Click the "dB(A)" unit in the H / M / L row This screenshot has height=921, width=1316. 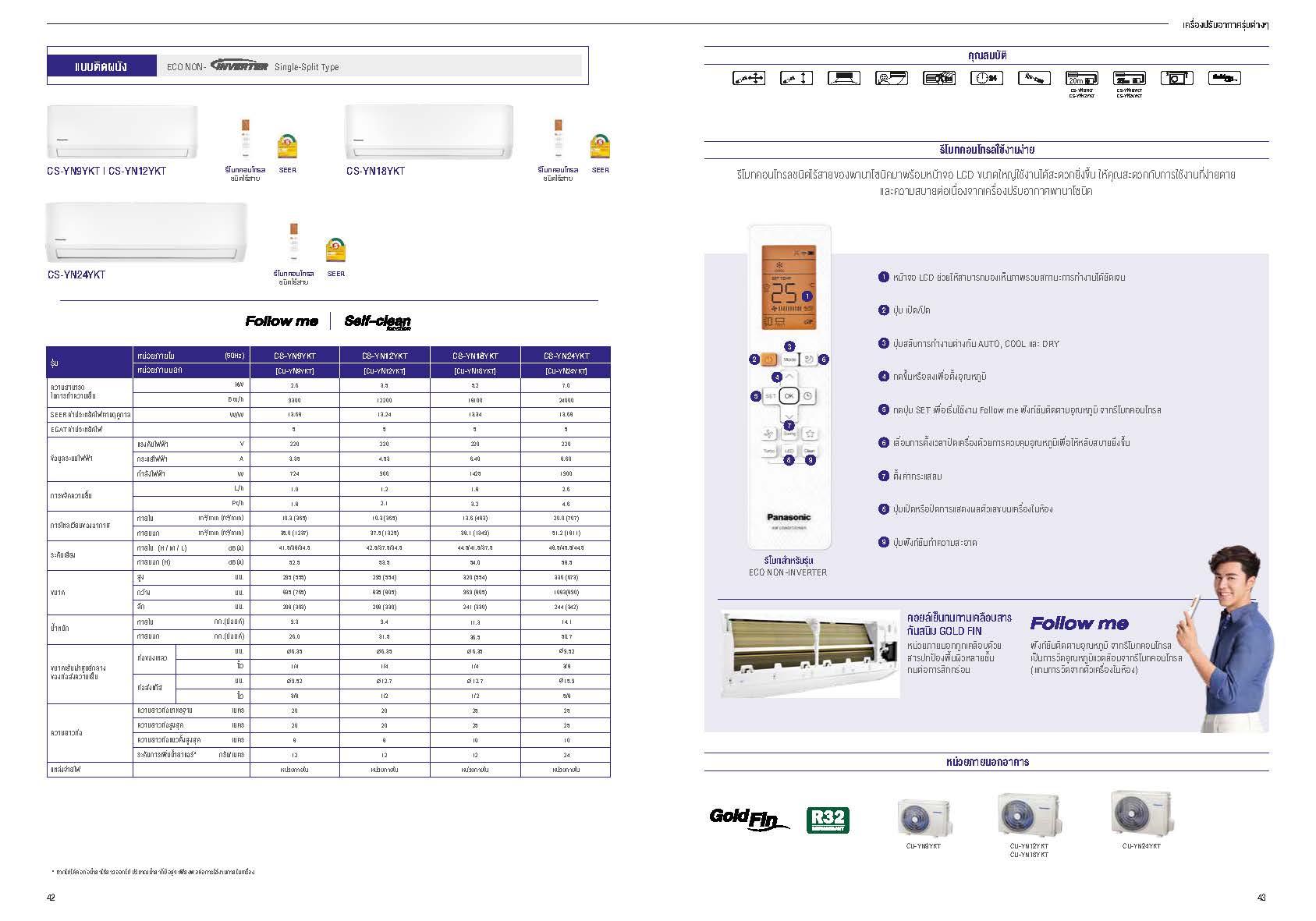236,548
